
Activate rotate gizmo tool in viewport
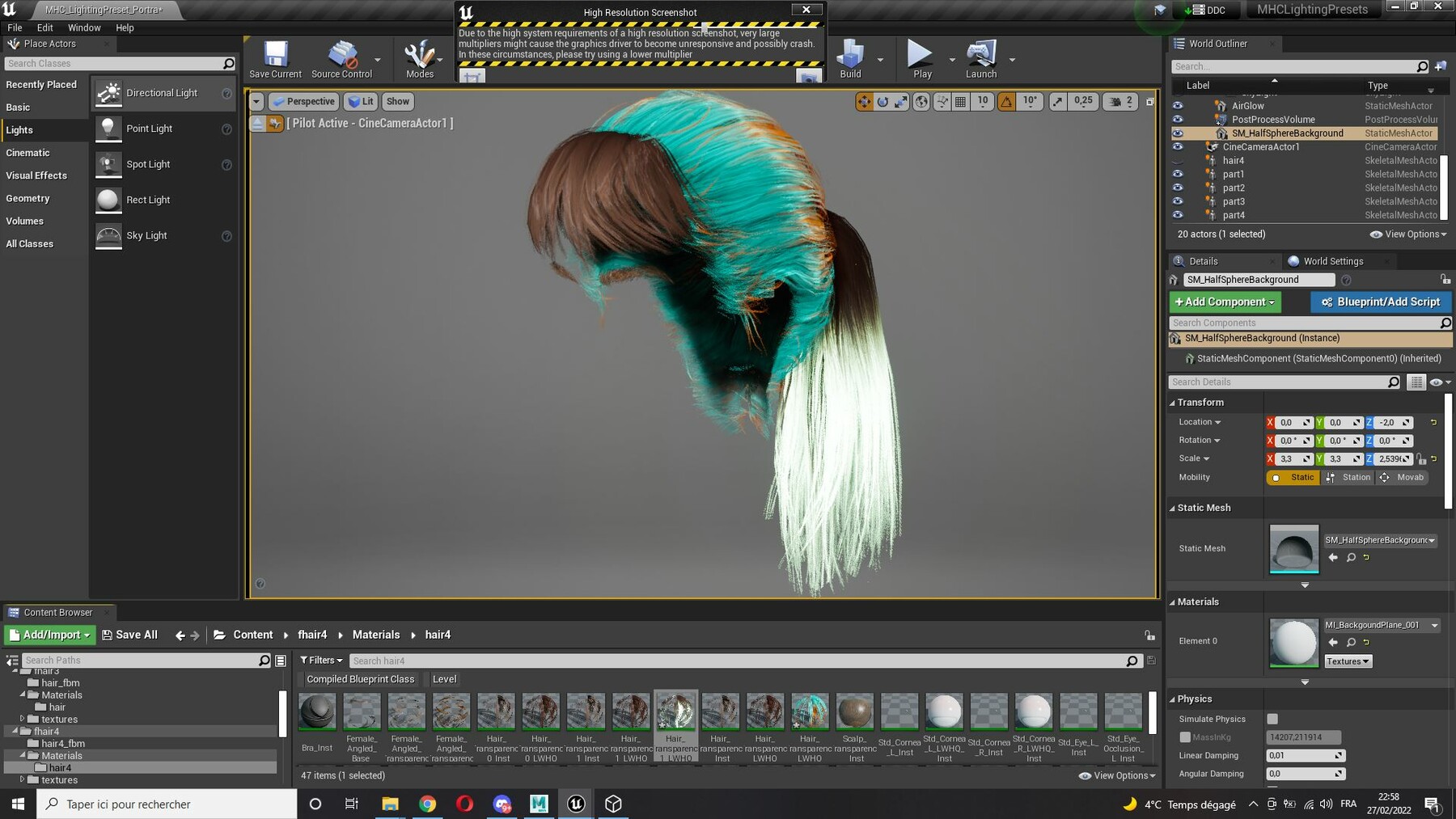coord(882,101)
